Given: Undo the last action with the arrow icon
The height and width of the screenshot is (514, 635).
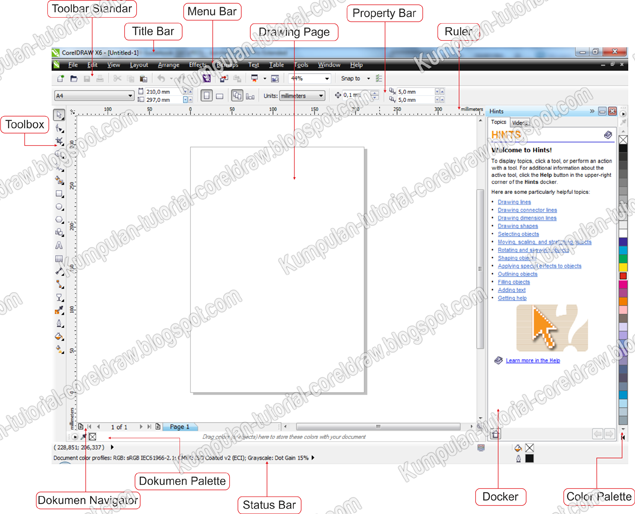Looking at the screenshot, I should point(161,79).
